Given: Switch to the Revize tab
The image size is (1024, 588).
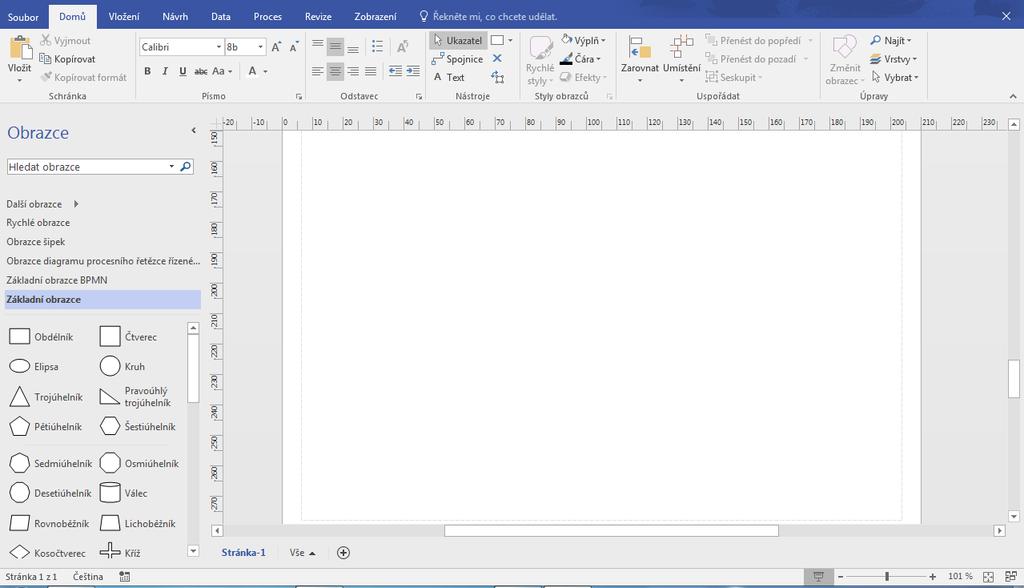Looking at the screenshot, I should 318,16.
